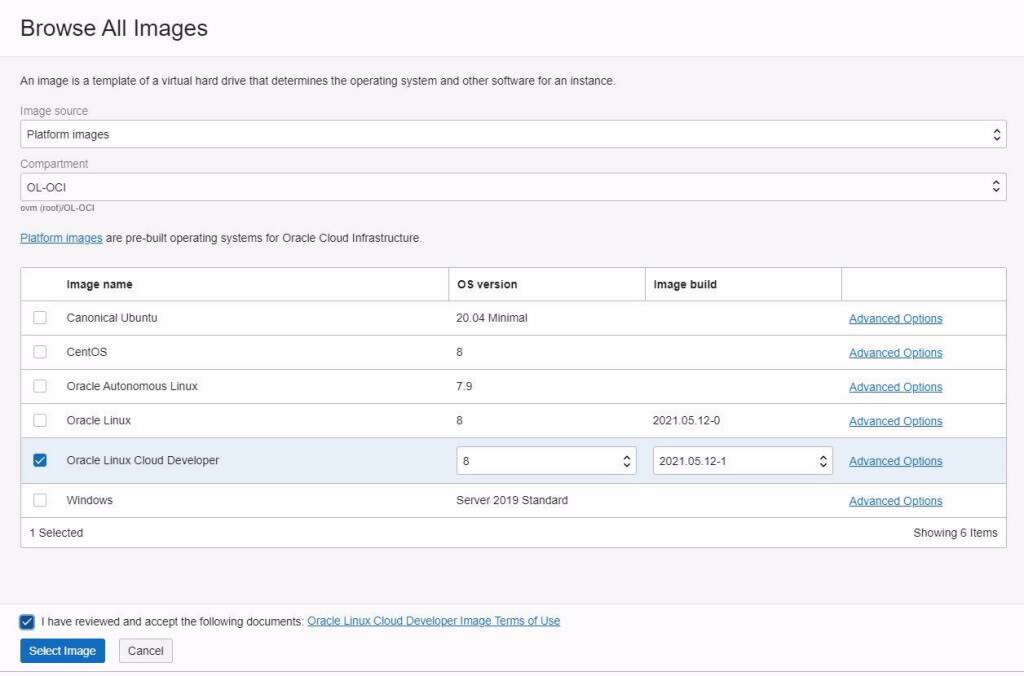This screenshot has width=1024, height=676.
Task: Check the Oracle Linux image checkbox
Action: [x=39, y=420]
